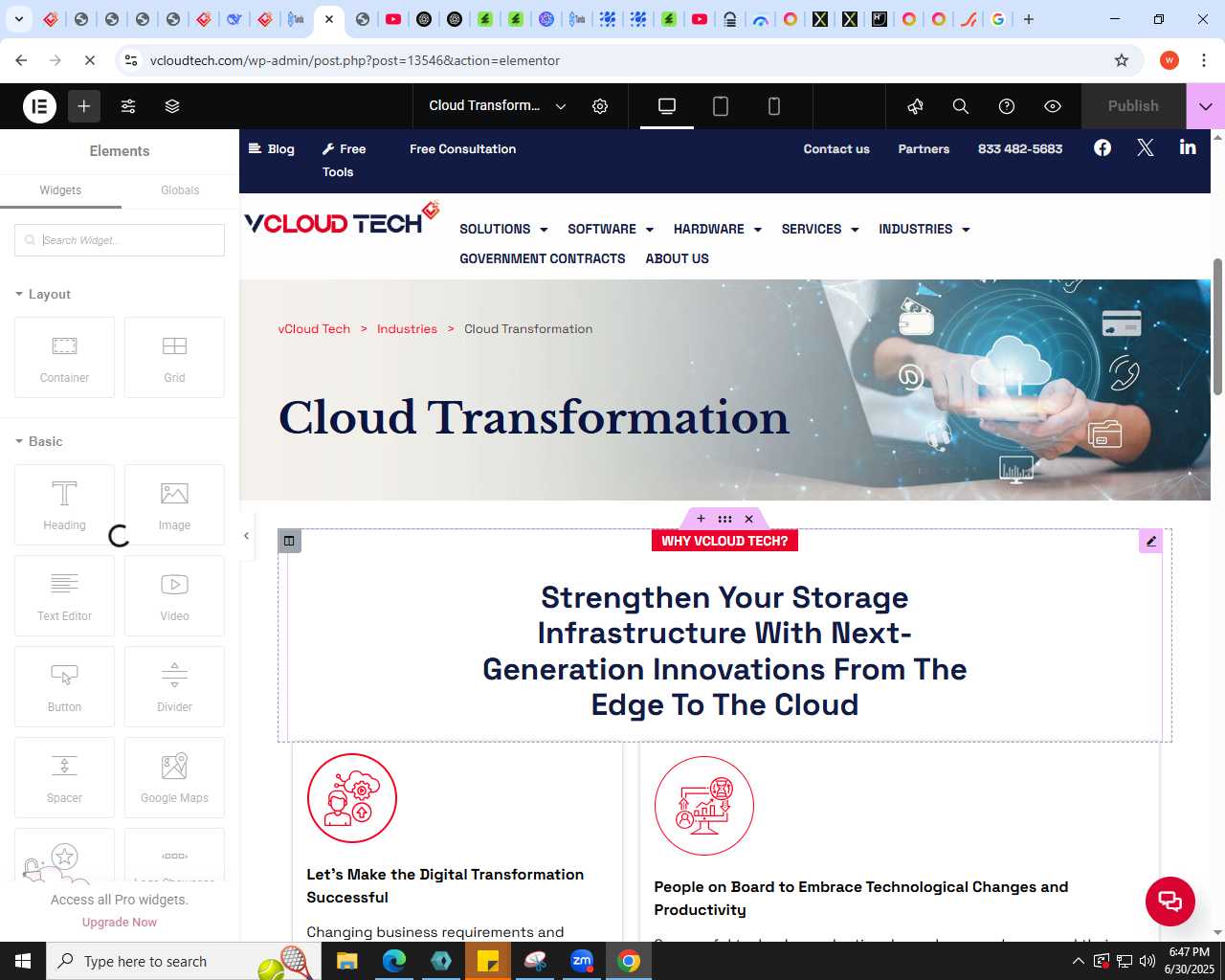Open GOVERNMENT CONTRACTS menu item
This screenshot has height=980, width=1225.
pyautogui.click(x=543, y=258)
